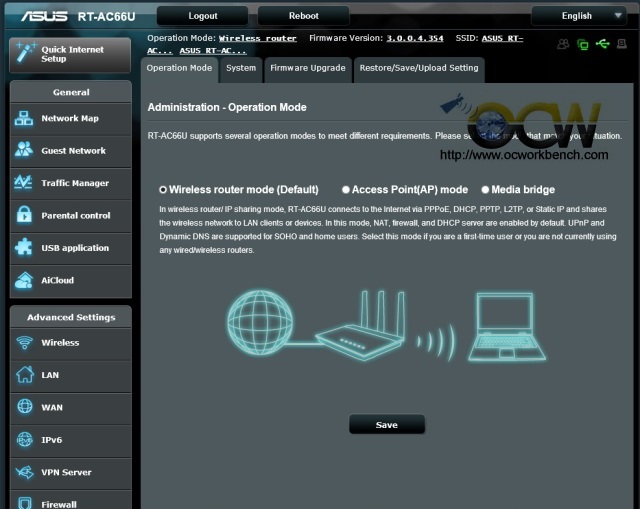This screenshot has height=509, width=640.
Task: Click the USB application puzzle icon
Action: pos(24,247)
